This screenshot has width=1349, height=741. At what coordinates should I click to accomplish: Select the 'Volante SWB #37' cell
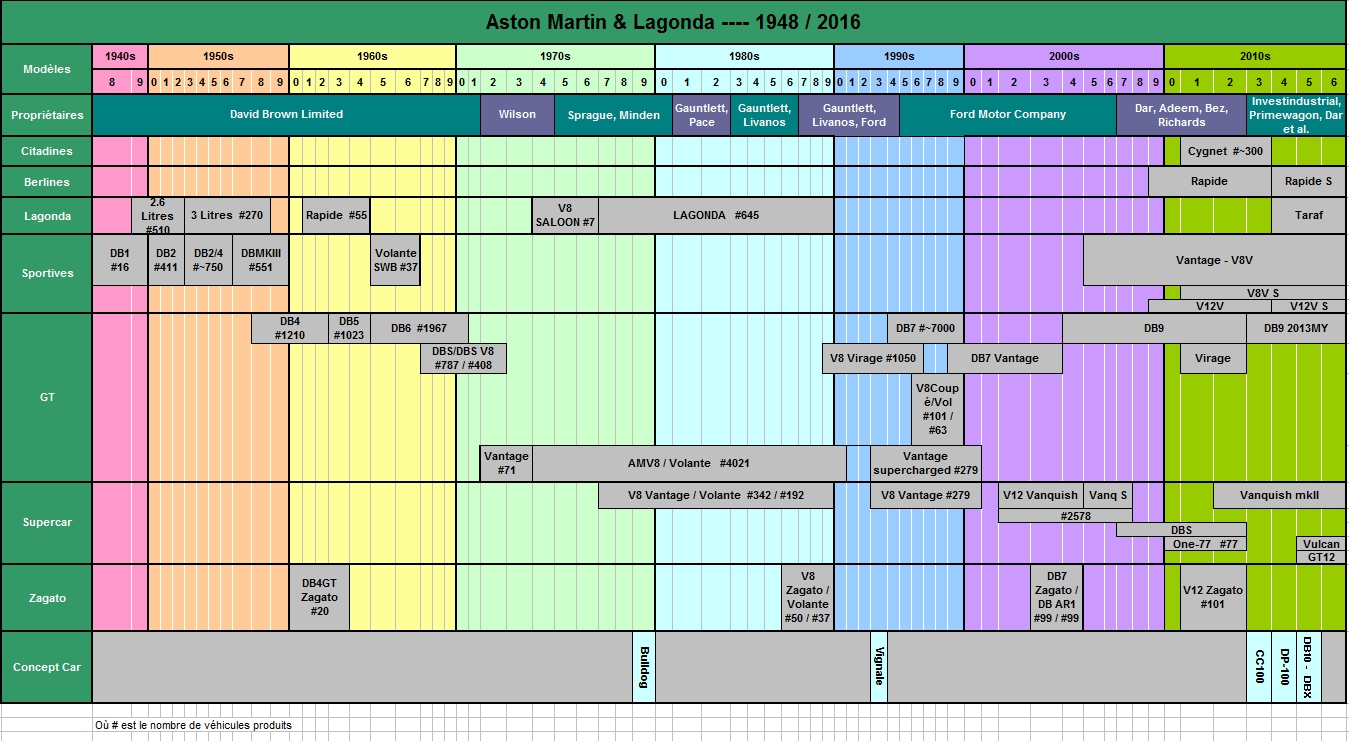(395, 261)
